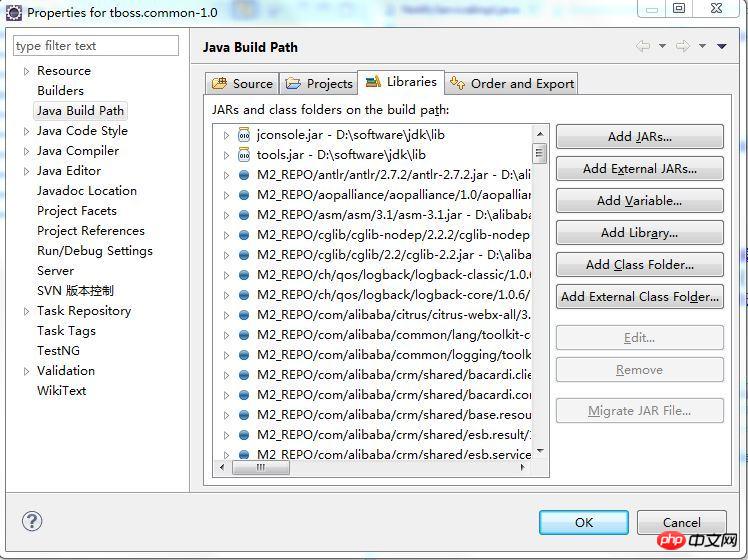The width and height of the screenshot is (748, 560).
Task: Click the back navigation arrow icon
Action: (643, 46)
